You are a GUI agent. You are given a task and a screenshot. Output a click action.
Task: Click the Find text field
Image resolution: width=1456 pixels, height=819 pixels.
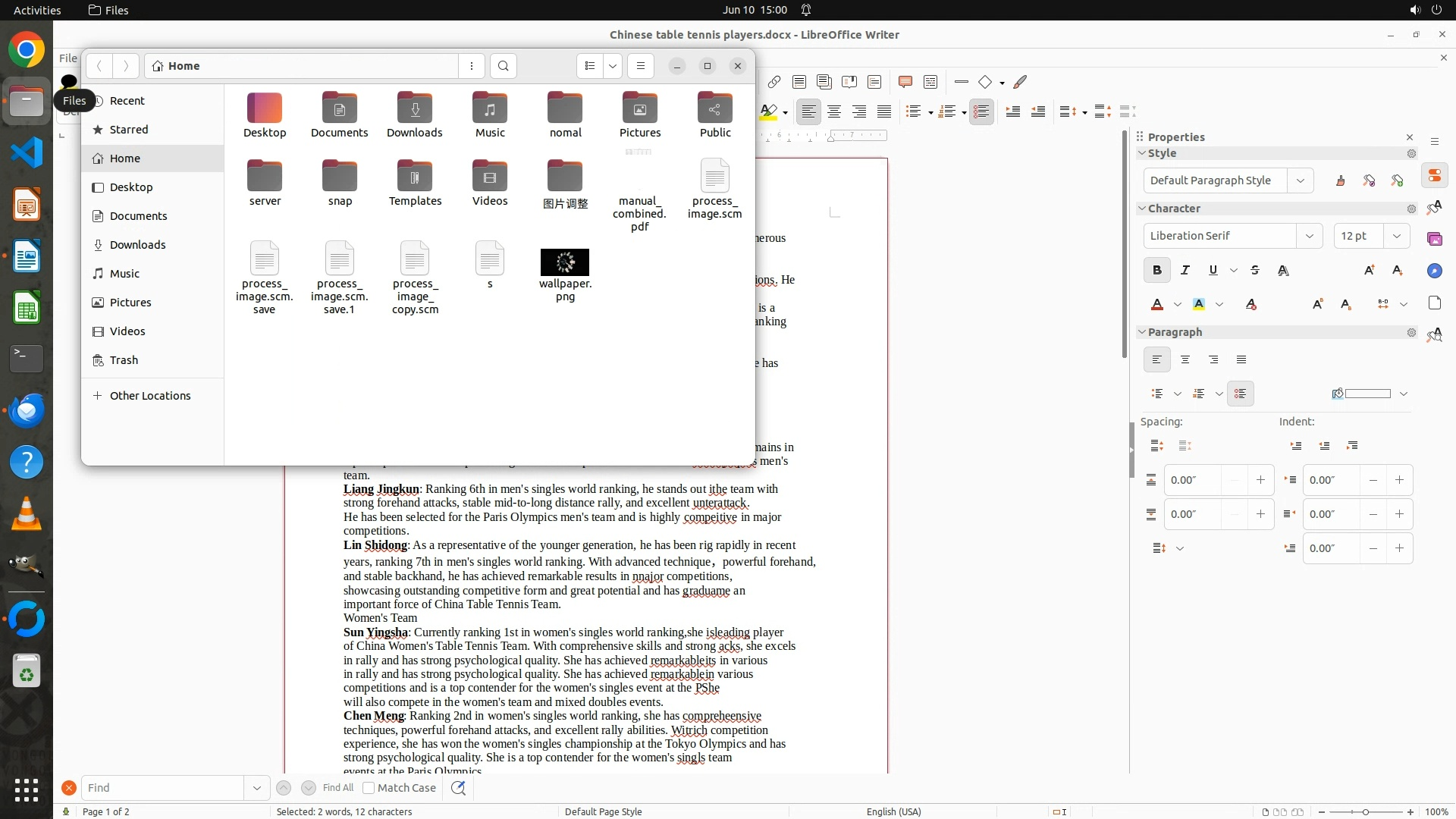click(163, 788)
